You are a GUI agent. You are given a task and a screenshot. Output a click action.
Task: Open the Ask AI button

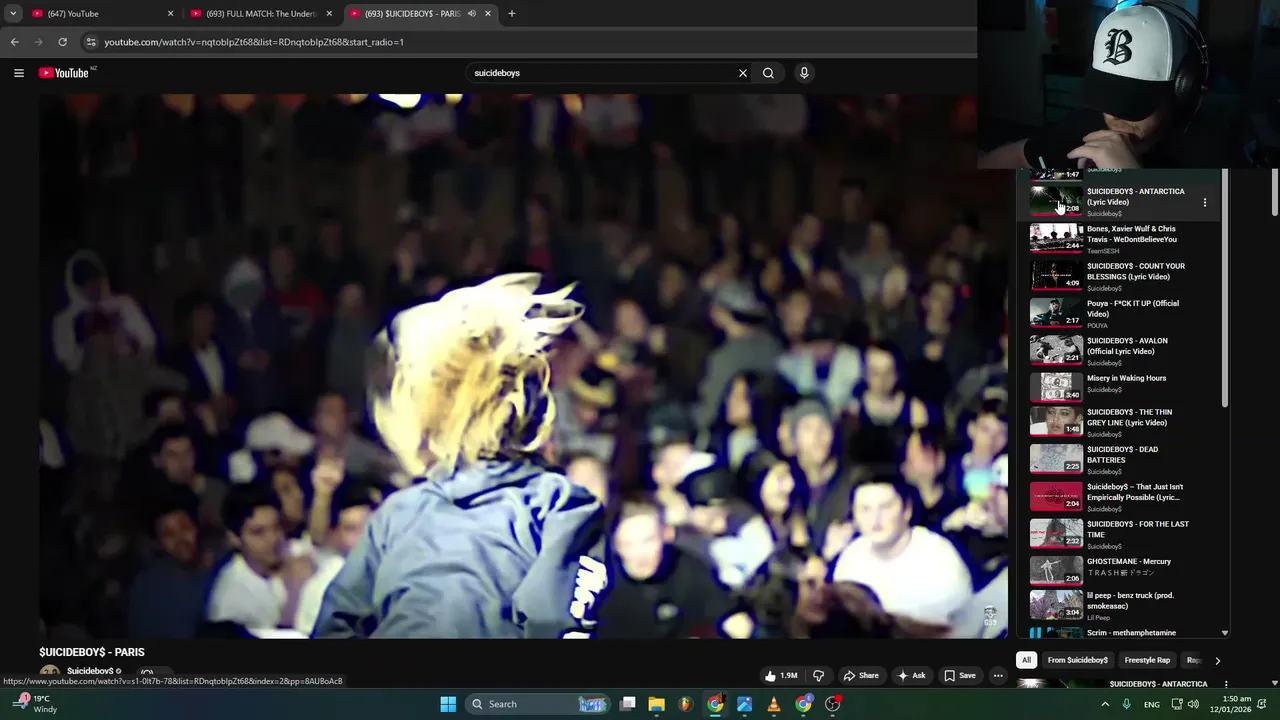pos(911,675)
